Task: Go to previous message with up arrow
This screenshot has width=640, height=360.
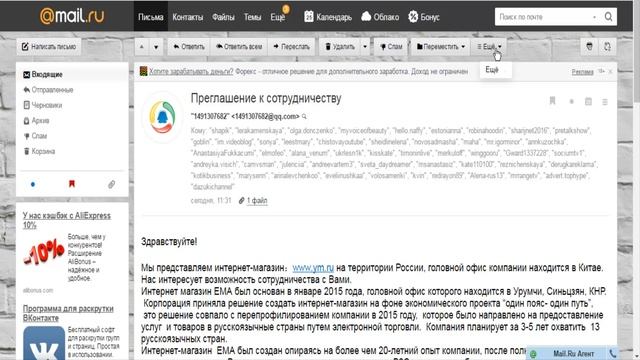Action: [x=142, y=47]
